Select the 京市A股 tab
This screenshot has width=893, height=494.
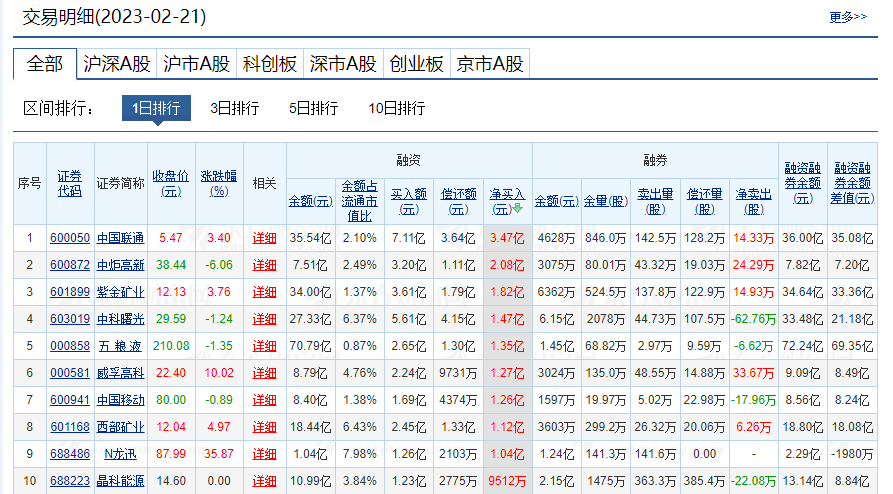pyautogui.click(x=489, y=64)
